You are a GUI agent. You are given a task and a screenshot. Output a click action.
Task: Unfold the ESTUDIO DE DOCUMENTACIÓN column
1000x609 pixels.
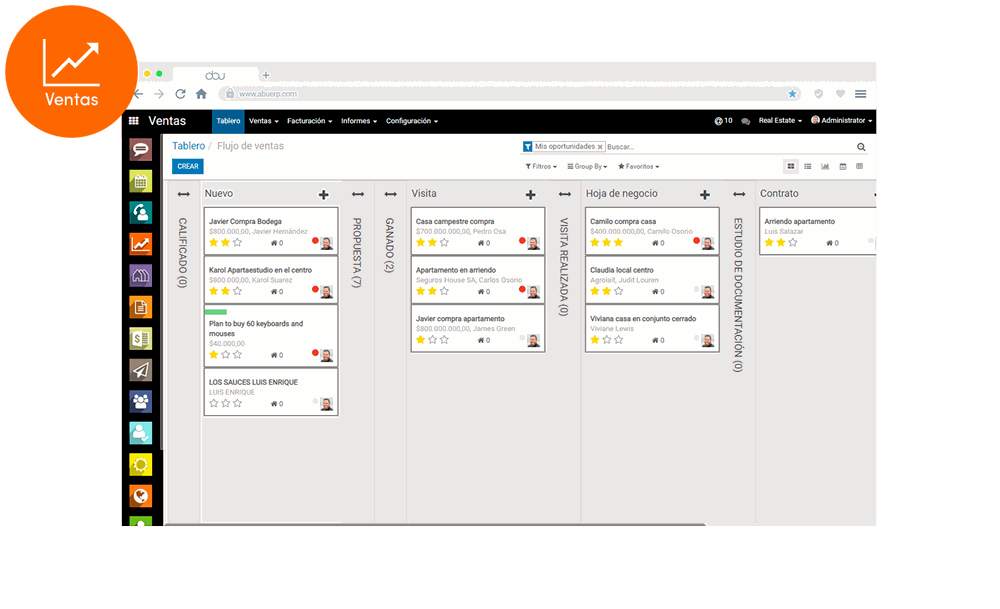[x=739, y=194]
